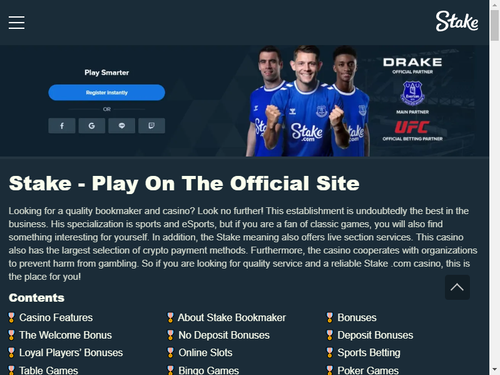Open the Sports Betting link
Screen dimensions: 500x375
click(369, 353)
